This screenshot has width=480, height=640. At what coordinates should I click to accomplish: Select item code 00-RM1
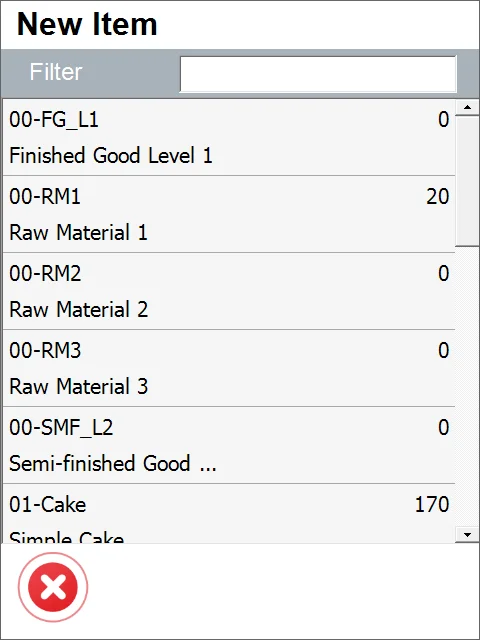pyautogui.click(x=45, y=197)
